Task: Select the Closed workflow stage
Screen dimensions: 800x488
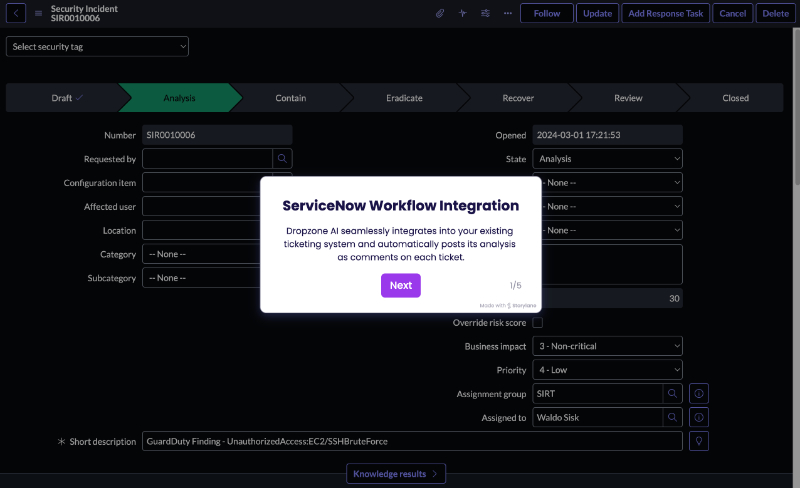Action: click(735, 98)
